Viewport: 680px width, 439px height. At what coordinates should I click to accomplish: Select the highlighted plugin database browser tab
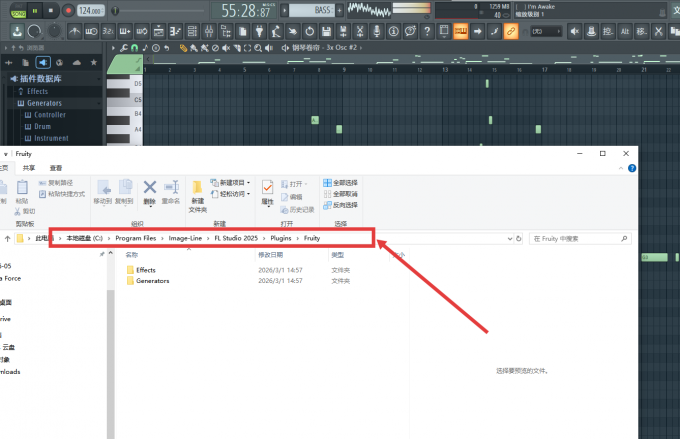click(43, 62)
